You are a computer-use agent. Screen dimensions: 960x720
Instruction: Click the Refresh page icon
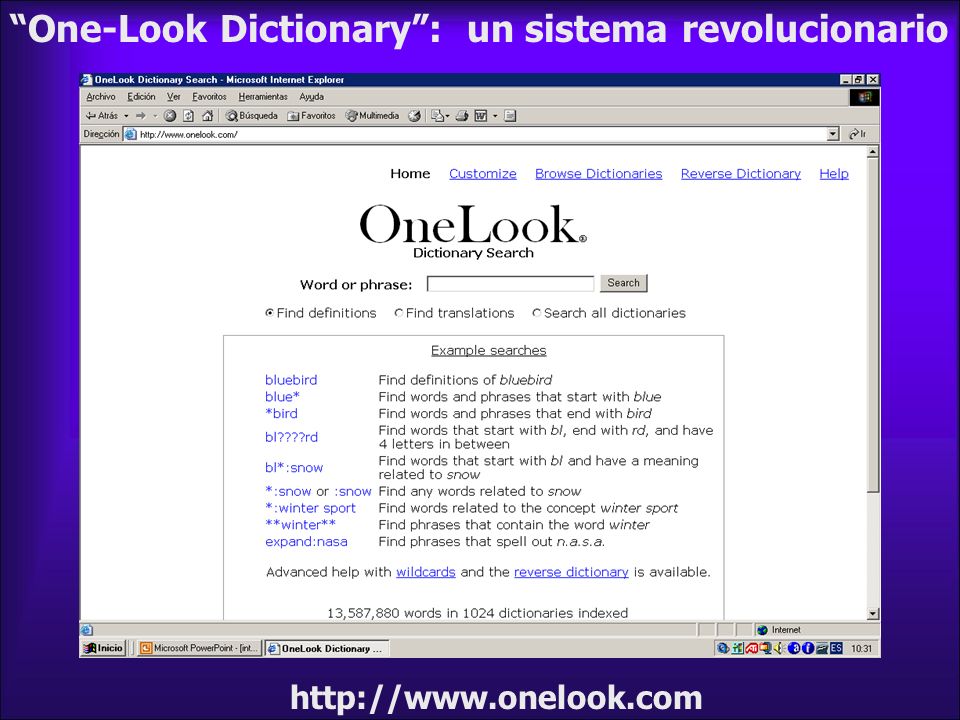point(189,116)
